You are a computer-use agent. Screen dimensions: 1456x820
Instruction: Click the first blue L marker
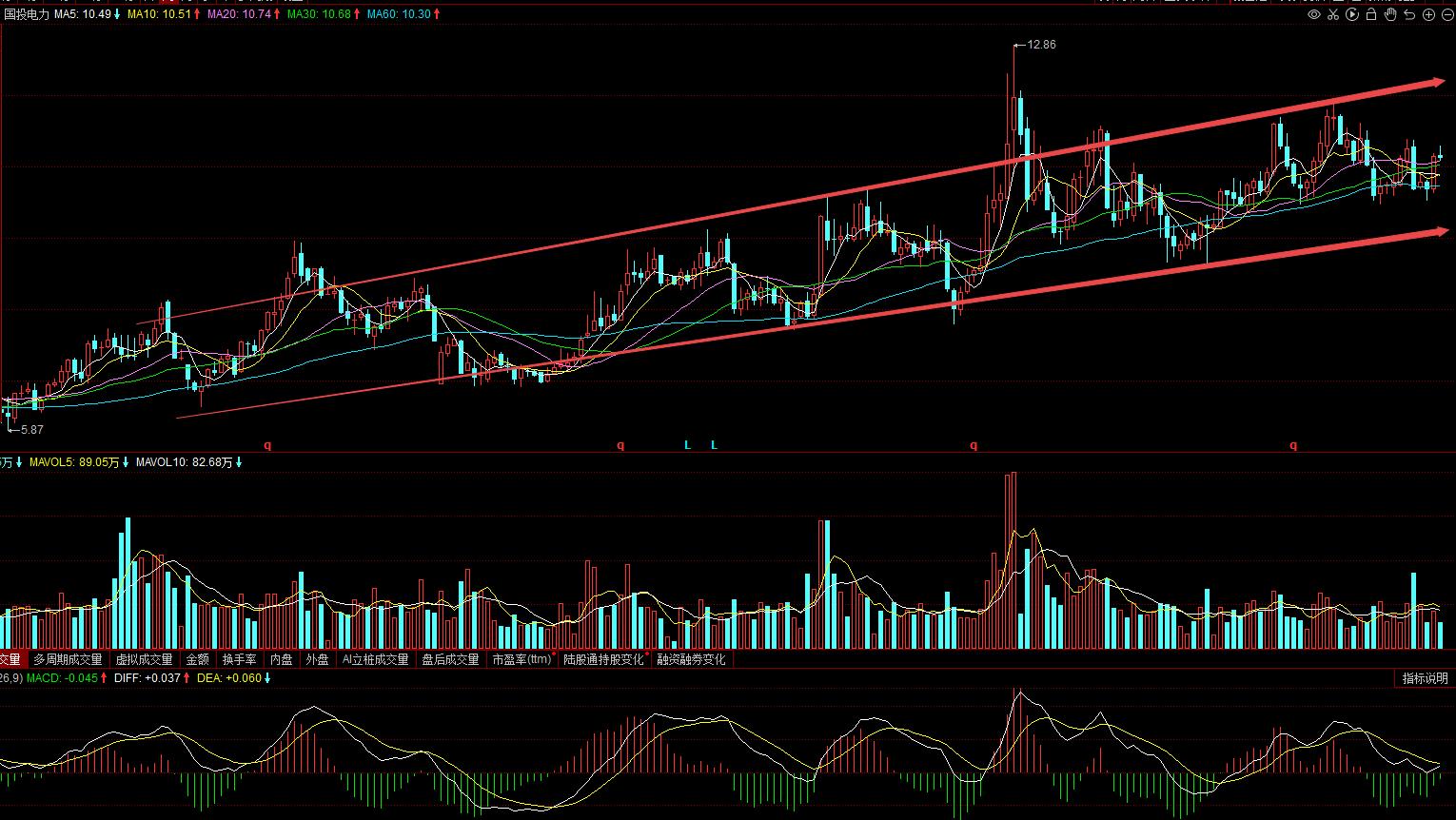coord(688,445)
